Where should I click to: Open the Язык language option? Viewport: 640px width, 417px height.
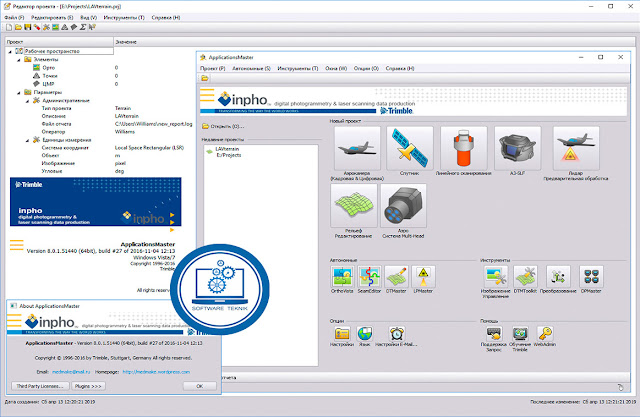364,333
